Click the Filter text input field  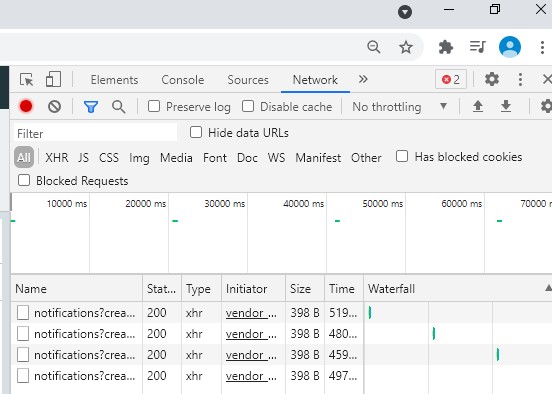(x=95, y=133)
